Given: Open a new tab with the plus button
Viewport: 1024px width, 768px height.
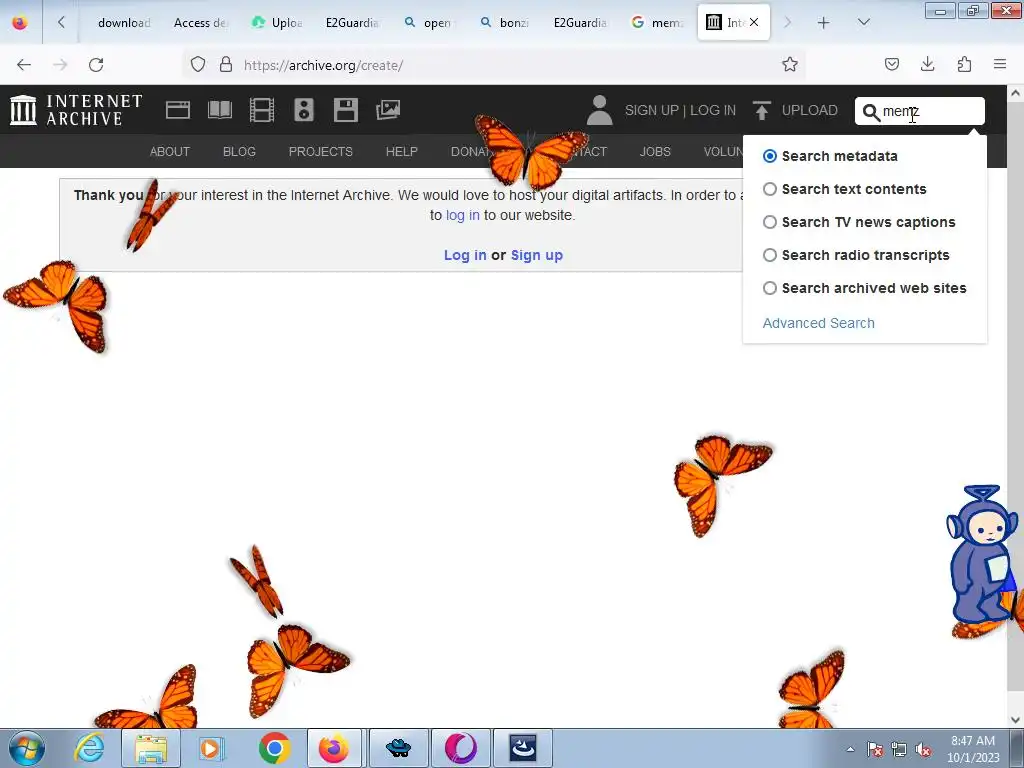Looking at the screenshot, I should [x=823, y=23].
